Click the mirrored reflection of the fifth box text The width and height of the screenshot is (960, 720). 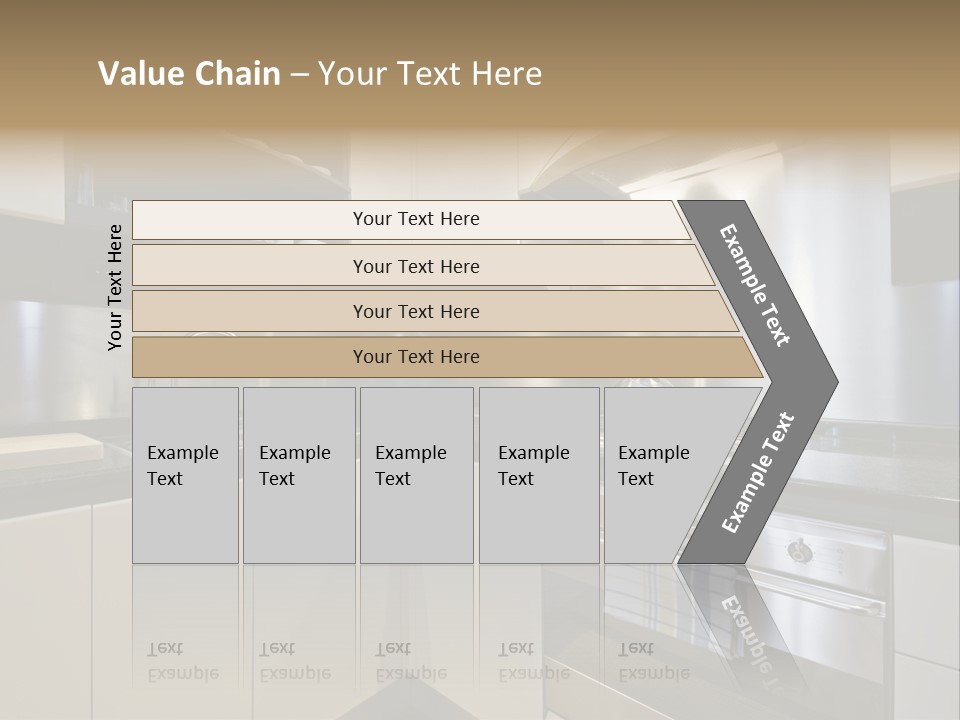click(x=654, y=662)
